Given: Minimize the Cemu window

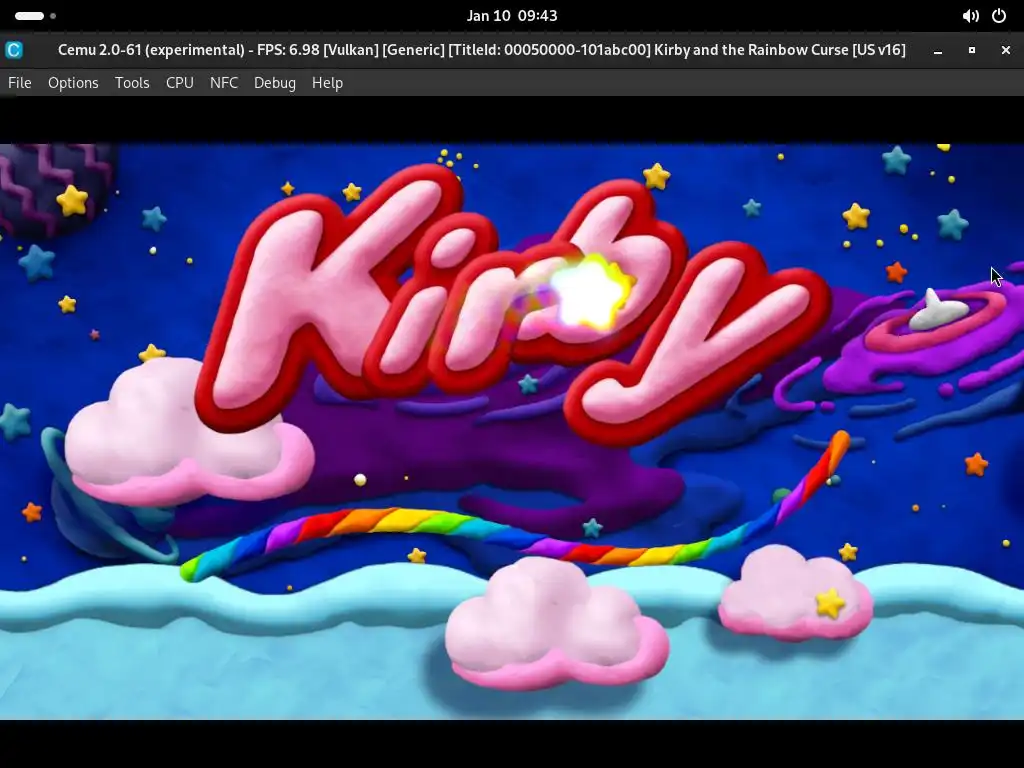Looking at the screenshot, I should [938, 50].
